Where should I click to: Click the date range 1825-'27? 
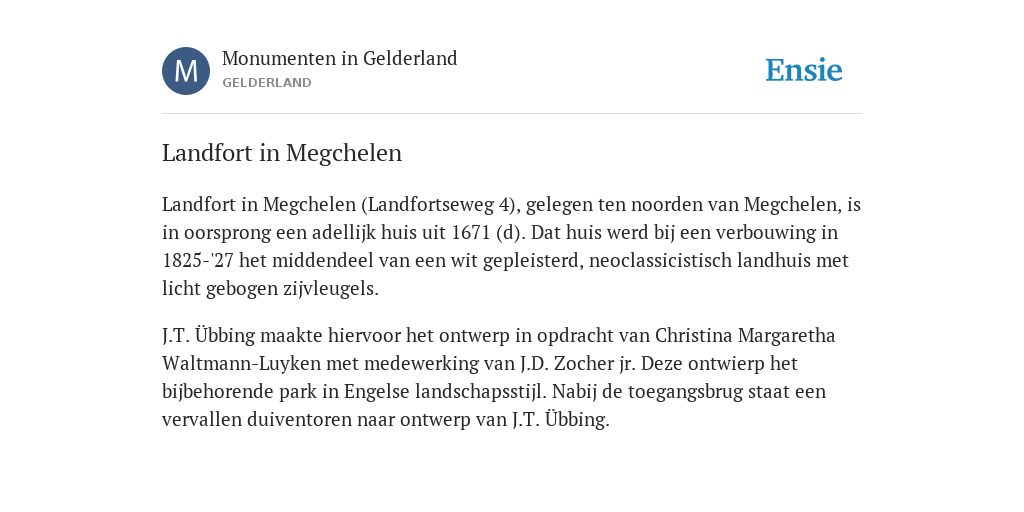click(198, 261)
